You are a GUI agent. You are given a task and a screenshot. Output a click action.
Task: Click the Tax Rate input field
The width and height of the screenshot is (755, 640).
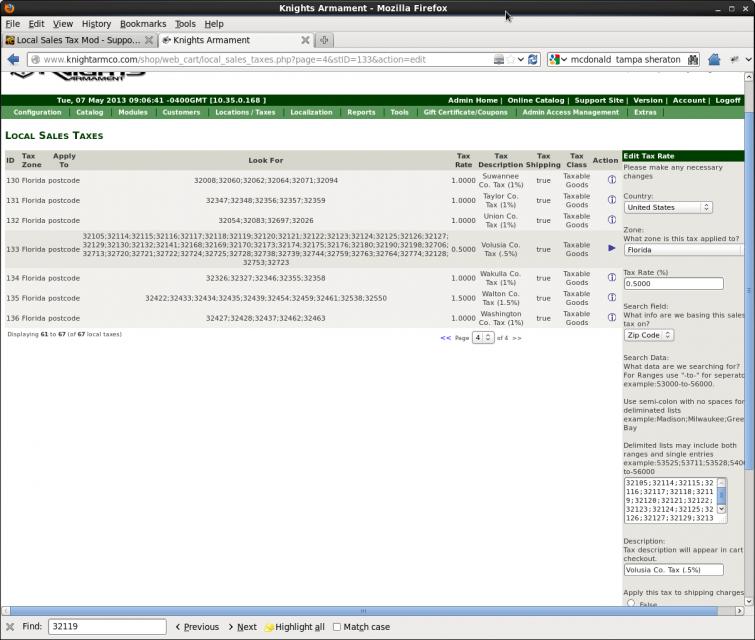(674, 284)
